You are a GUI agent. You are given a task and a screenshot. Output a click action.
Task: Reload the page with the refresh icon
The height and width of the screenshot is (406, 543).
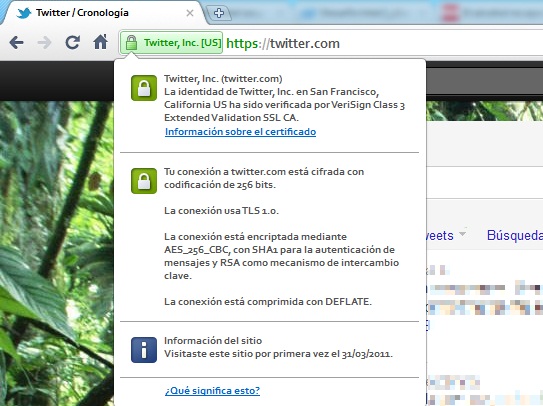[x=72, y=42]
